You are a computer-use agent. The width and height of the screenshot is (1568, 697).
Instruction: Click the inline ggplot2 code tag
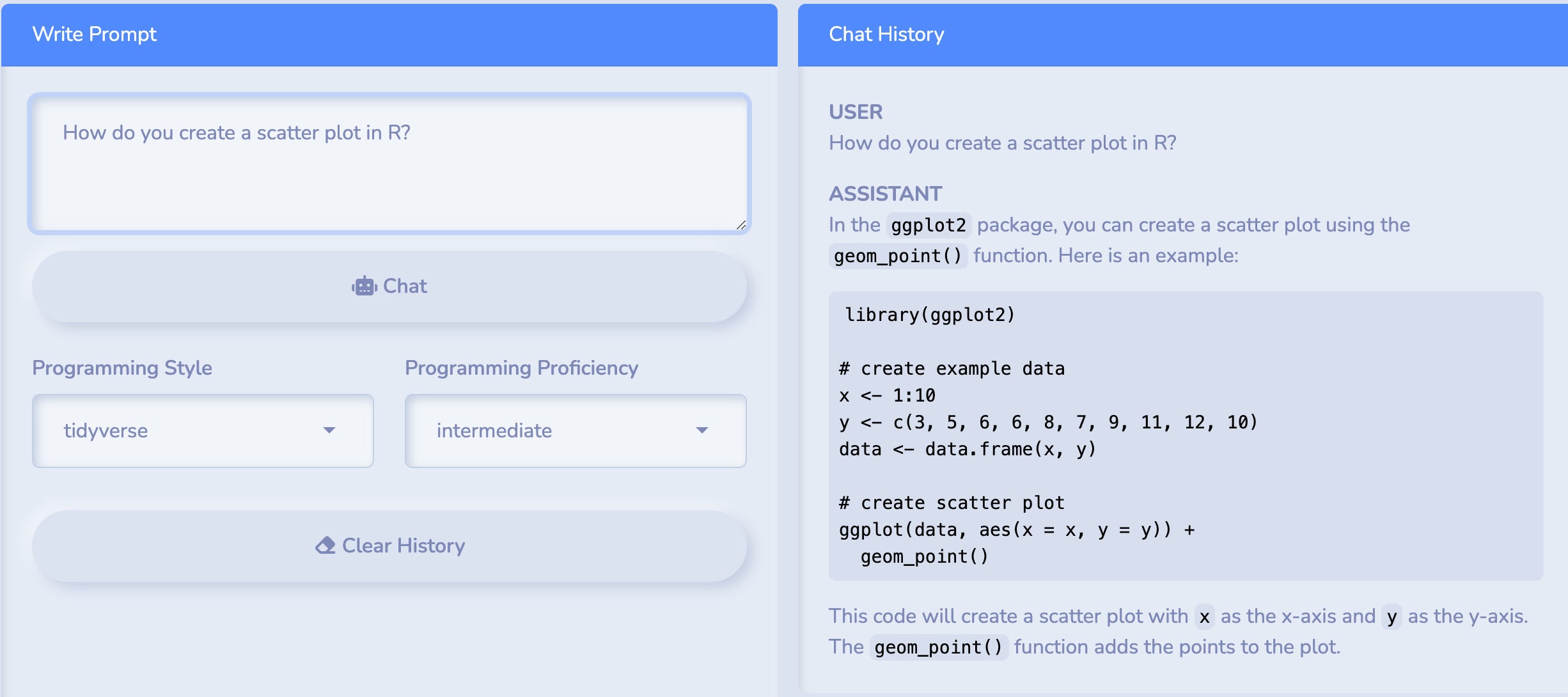pos(929,225)
